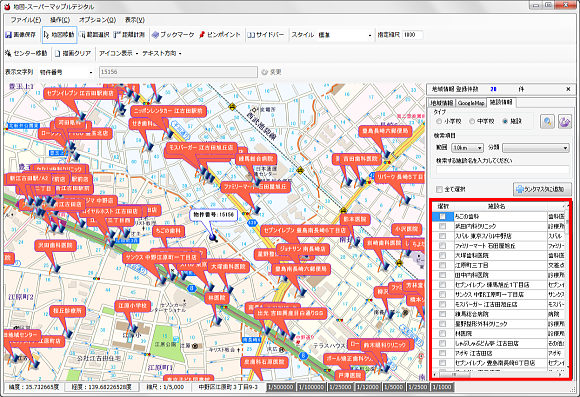Open the スタイル style dropdown
580x397 pixels.
[344, 35]
